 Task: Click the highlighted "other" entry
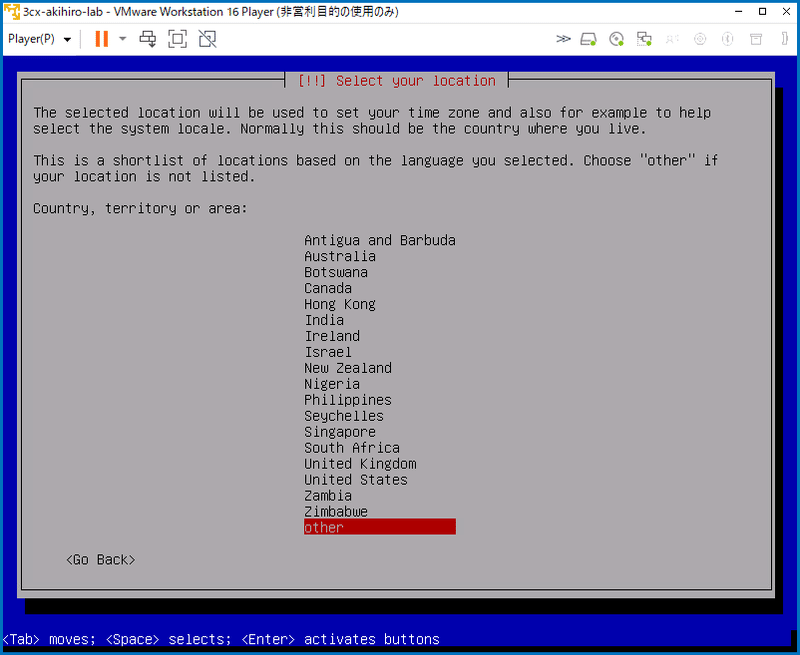(380, 527)
